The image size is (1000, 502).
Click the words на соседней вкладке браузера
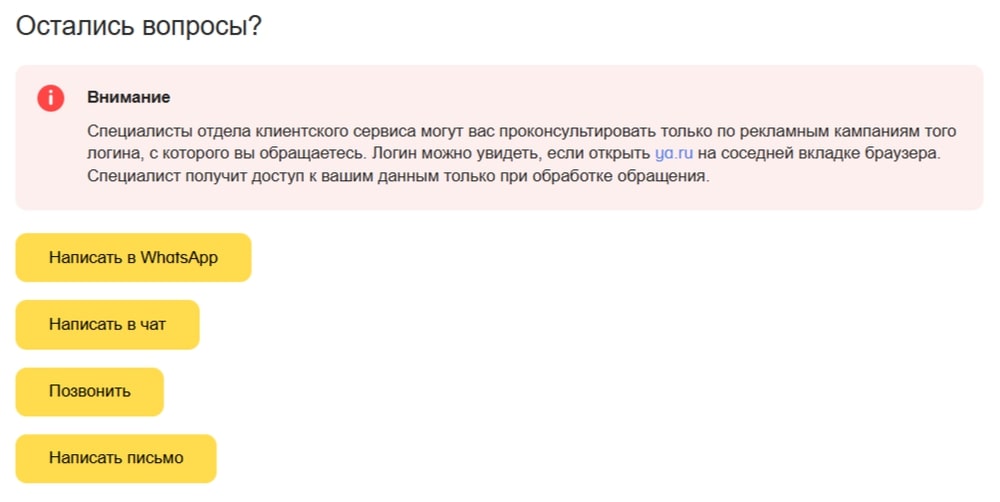click(818, 154)
